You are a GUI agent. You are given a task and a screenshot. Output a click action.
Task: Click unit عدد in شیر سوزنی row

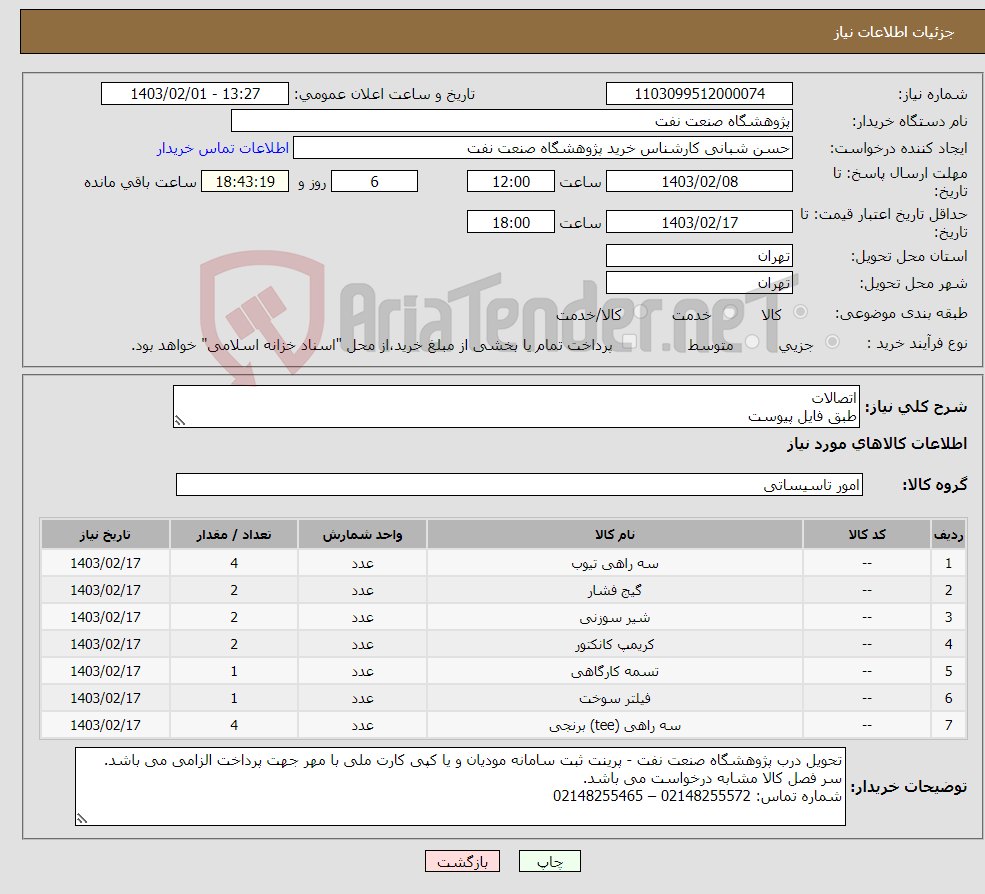click(x=362, y=617)
